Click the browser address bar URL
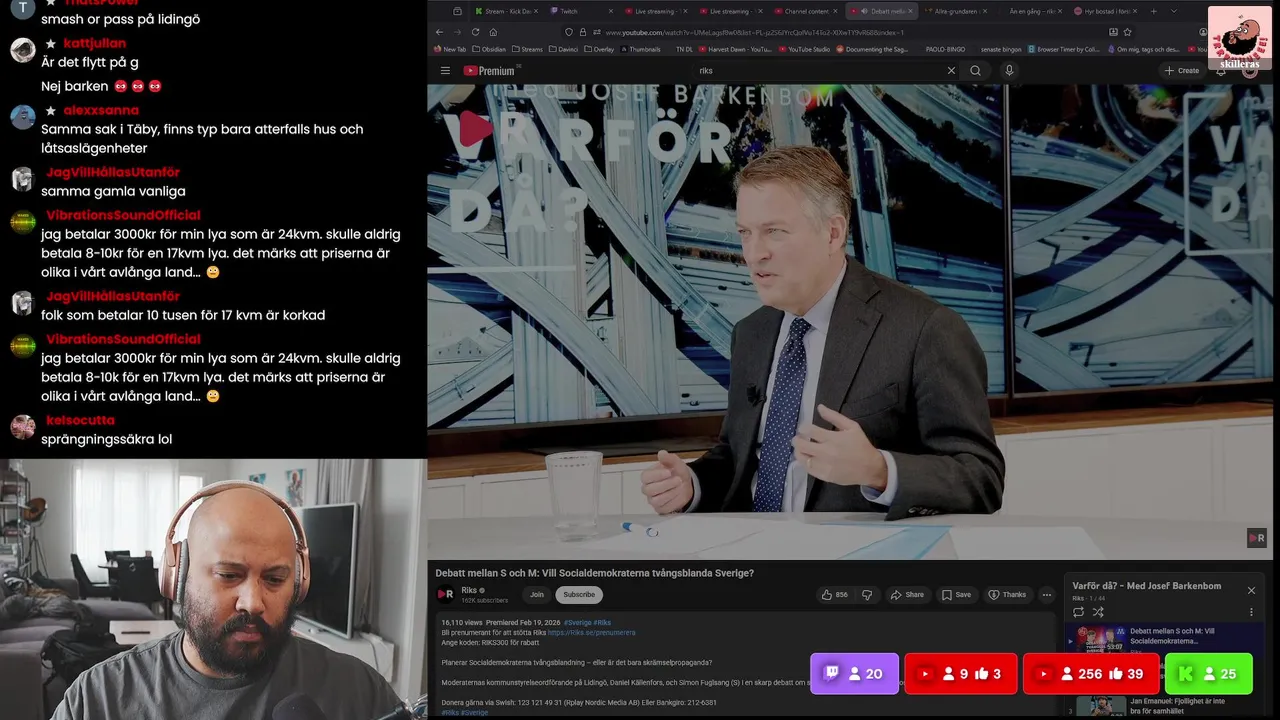 [755, 32]
